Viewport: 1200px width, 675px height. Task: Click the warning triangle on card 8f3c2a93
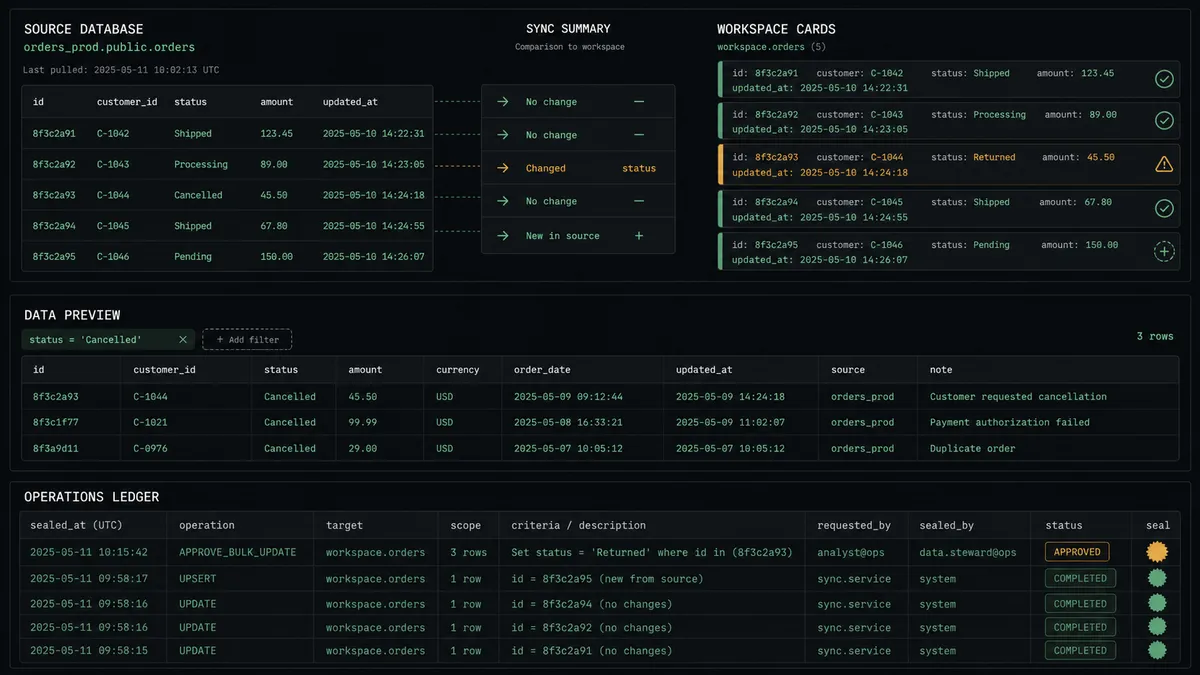1164,164
